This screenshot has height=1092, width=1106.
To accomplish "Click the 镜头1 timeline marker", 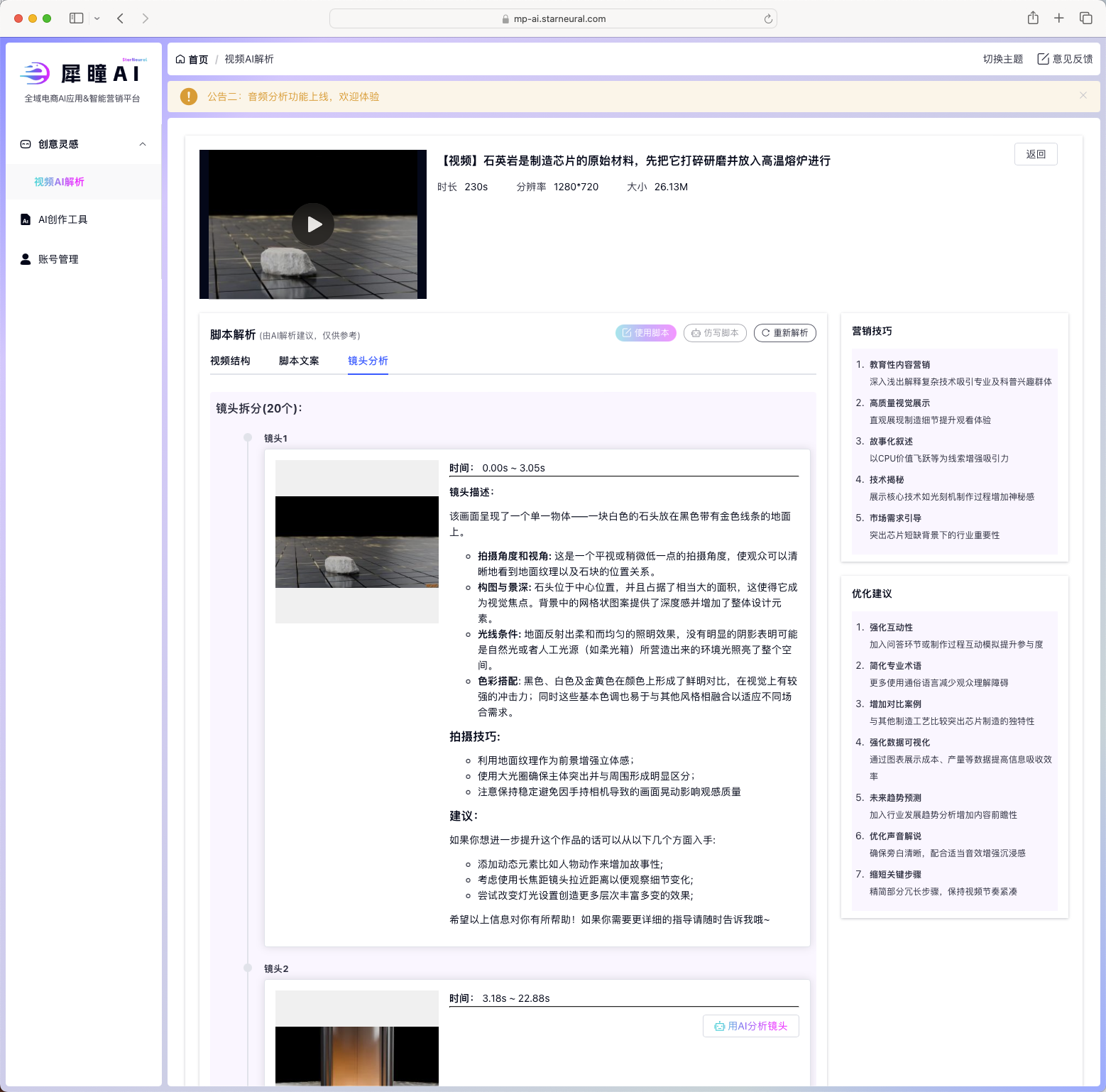I will pyautogui.click(x=248, y=437).
